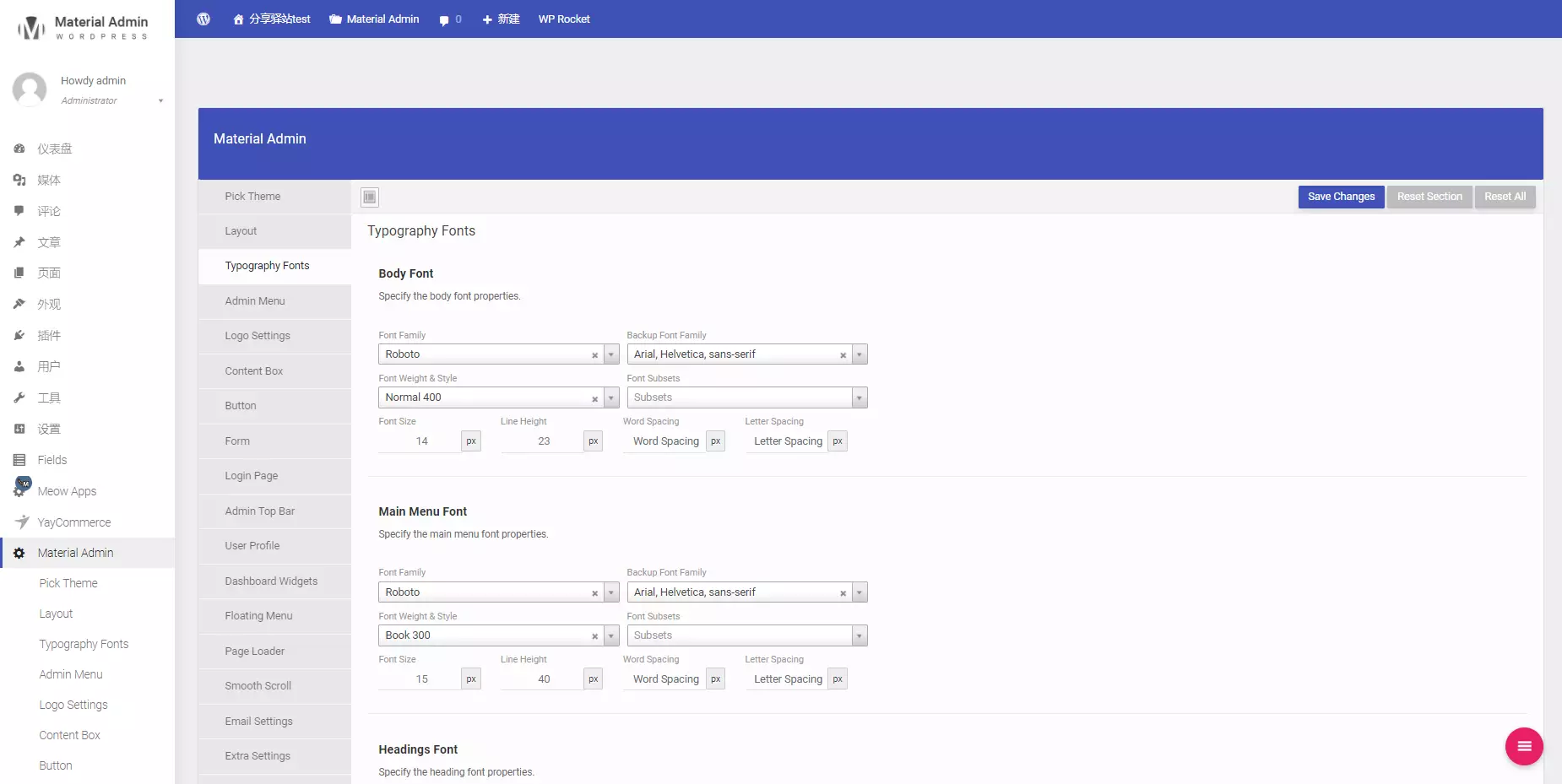Click Save Changes button
1562x784 pixels.
[x=1341, y=197]
